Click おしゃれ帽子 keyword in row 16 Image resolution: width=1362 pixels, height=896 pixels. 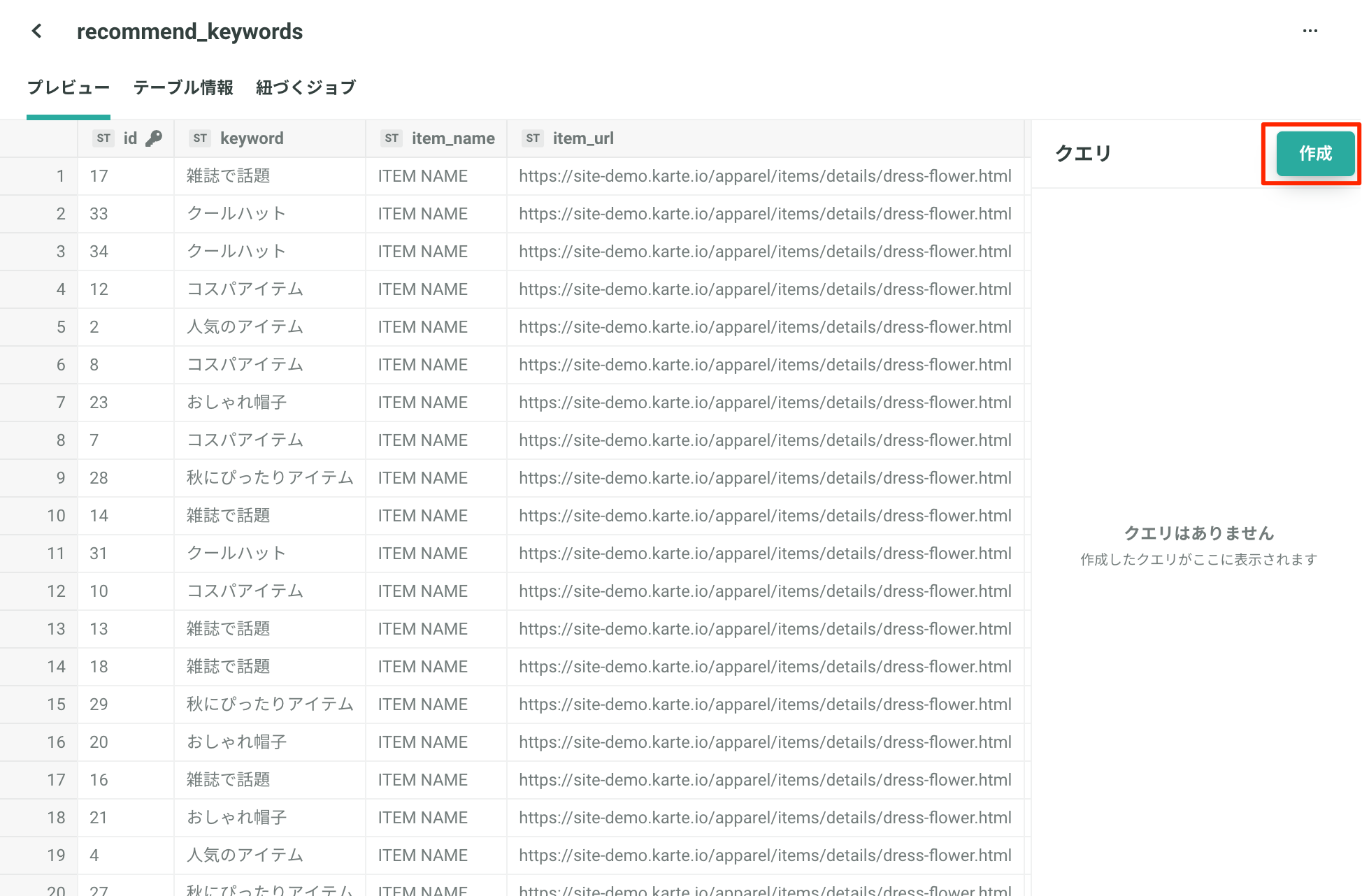click(236, 742)
